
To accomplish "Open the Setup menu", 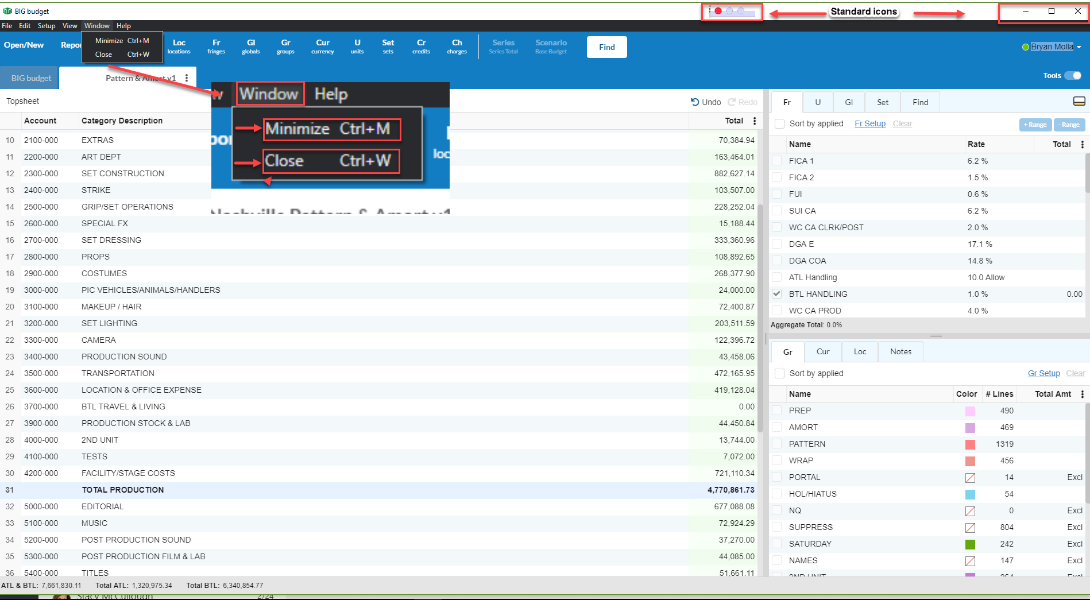I will tap(47, 26).
